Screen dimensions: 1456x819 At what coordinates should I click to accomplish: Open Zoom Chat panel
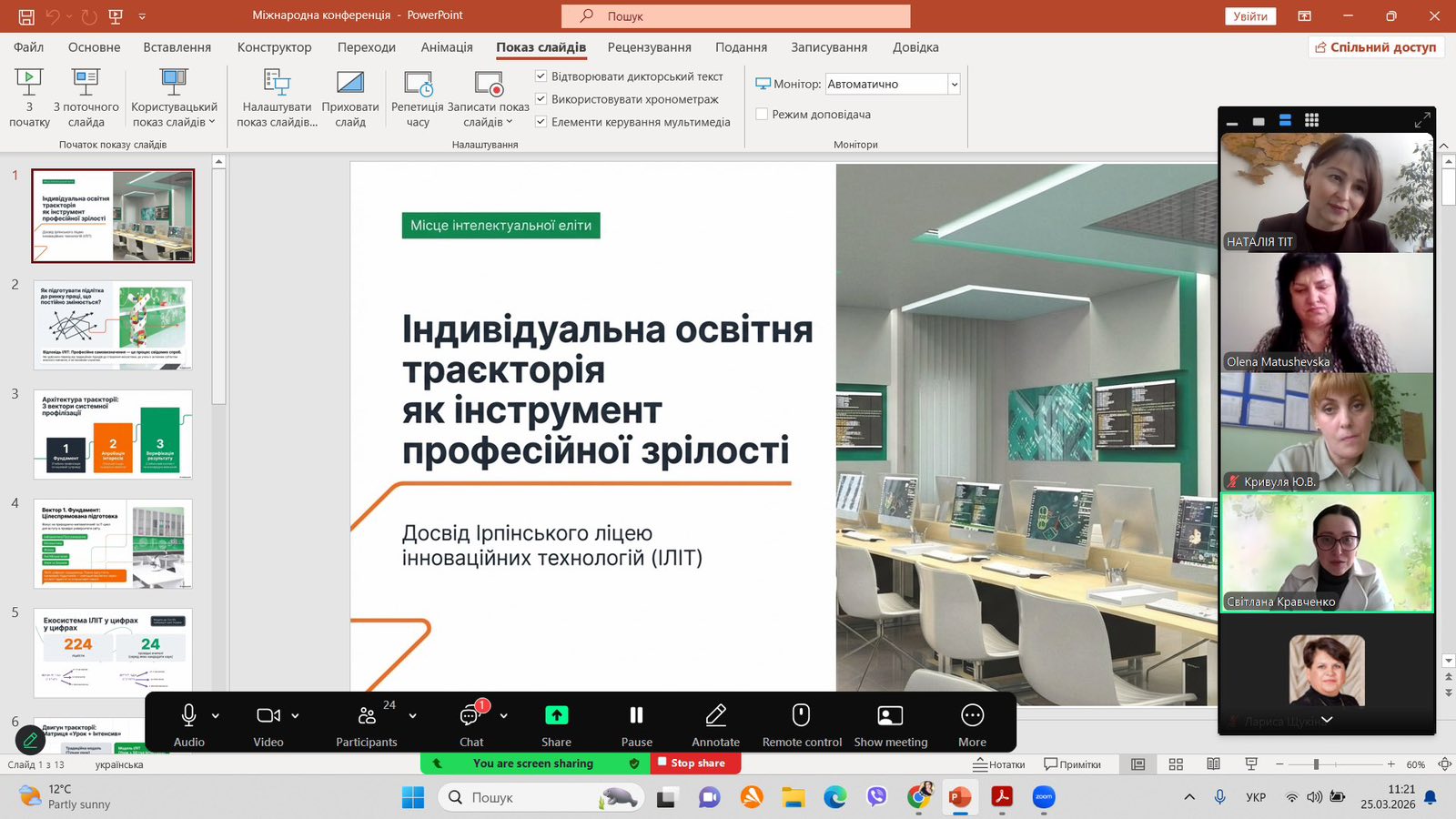pos(471,724)
